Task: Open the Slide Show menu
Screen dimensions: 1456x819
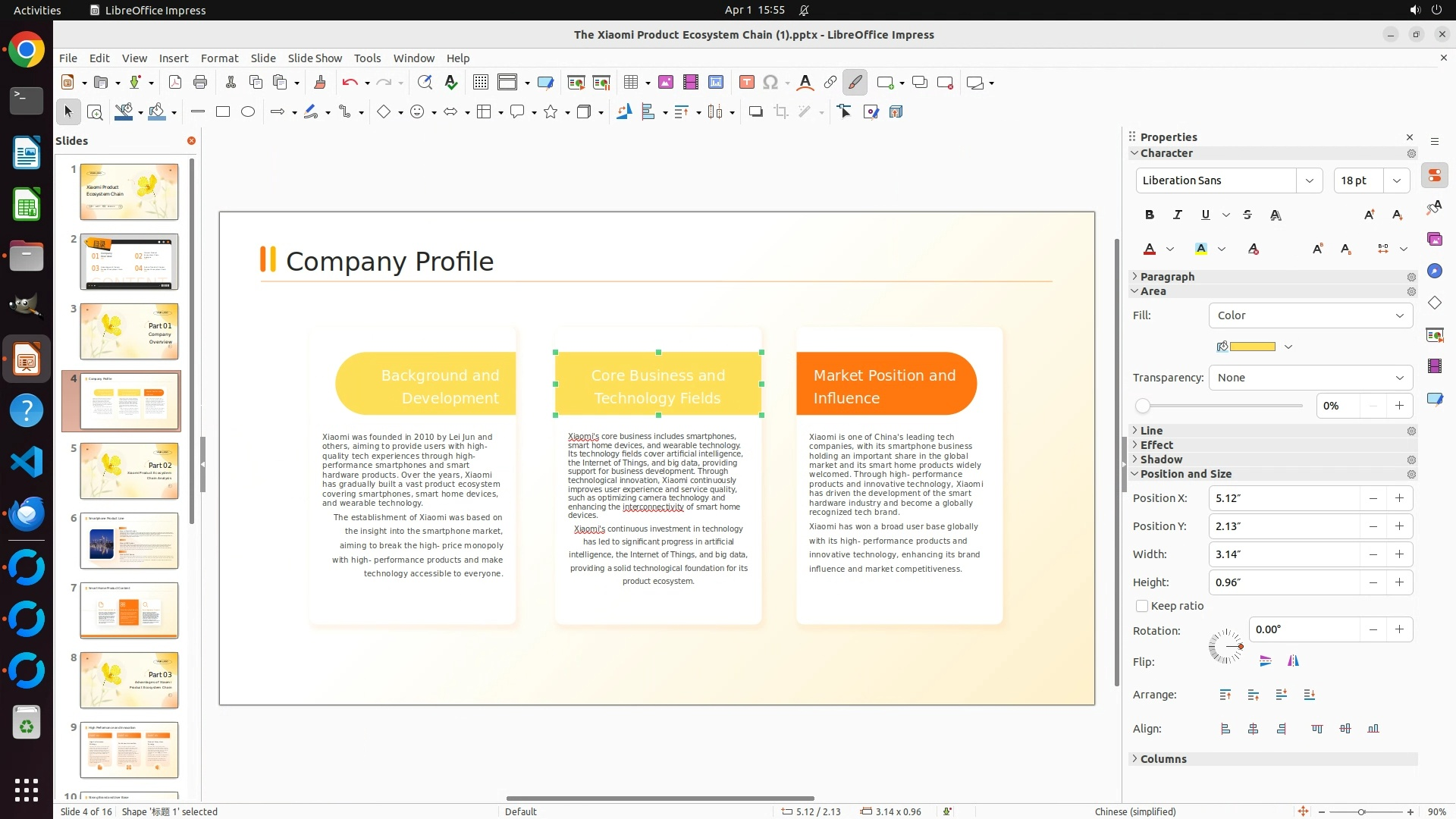Action: click(x=315, y=58)
